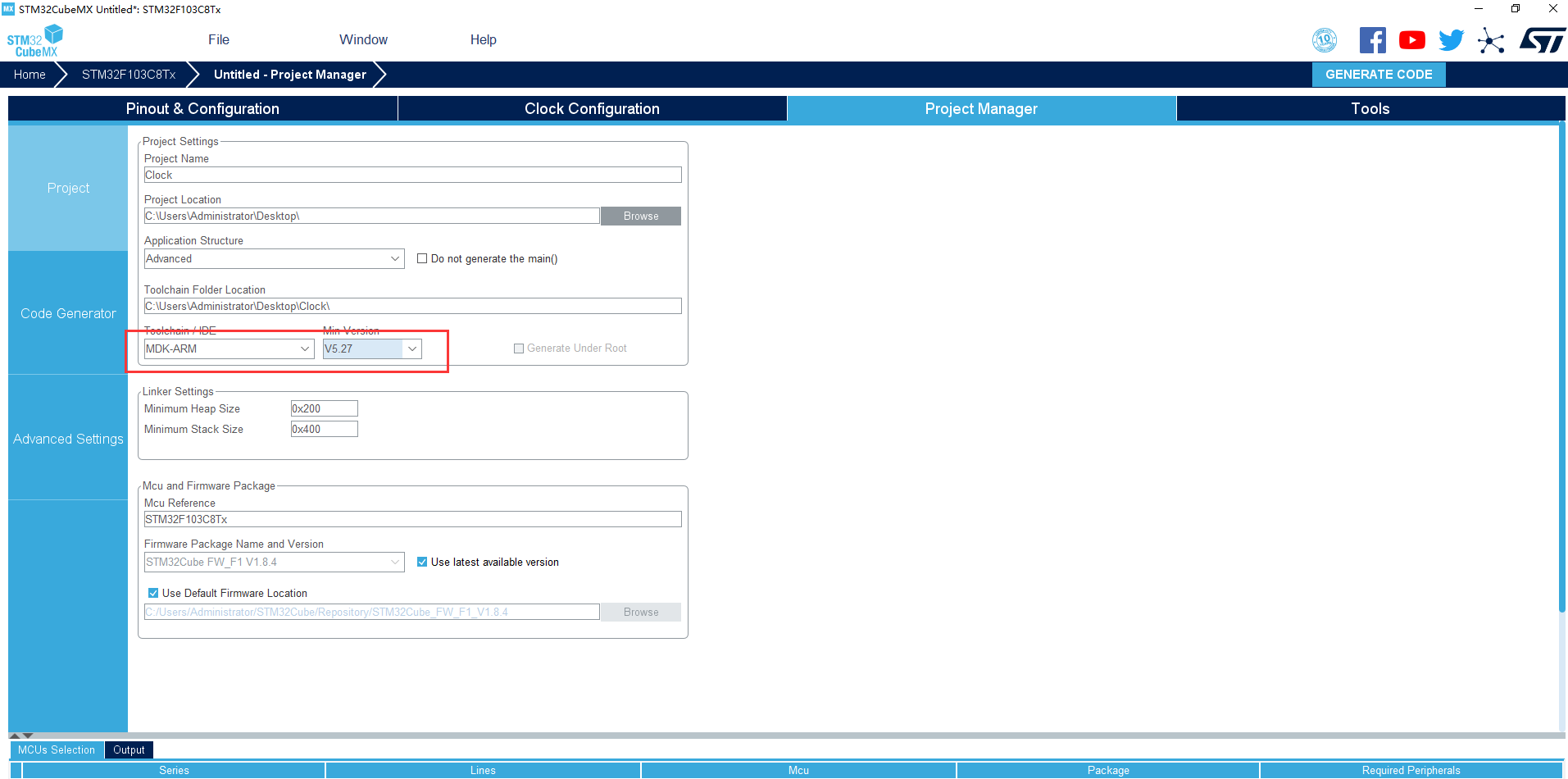The image size is (1568, 779).
Task: Click the title bar MX app icon
Action: click(8, 9)
